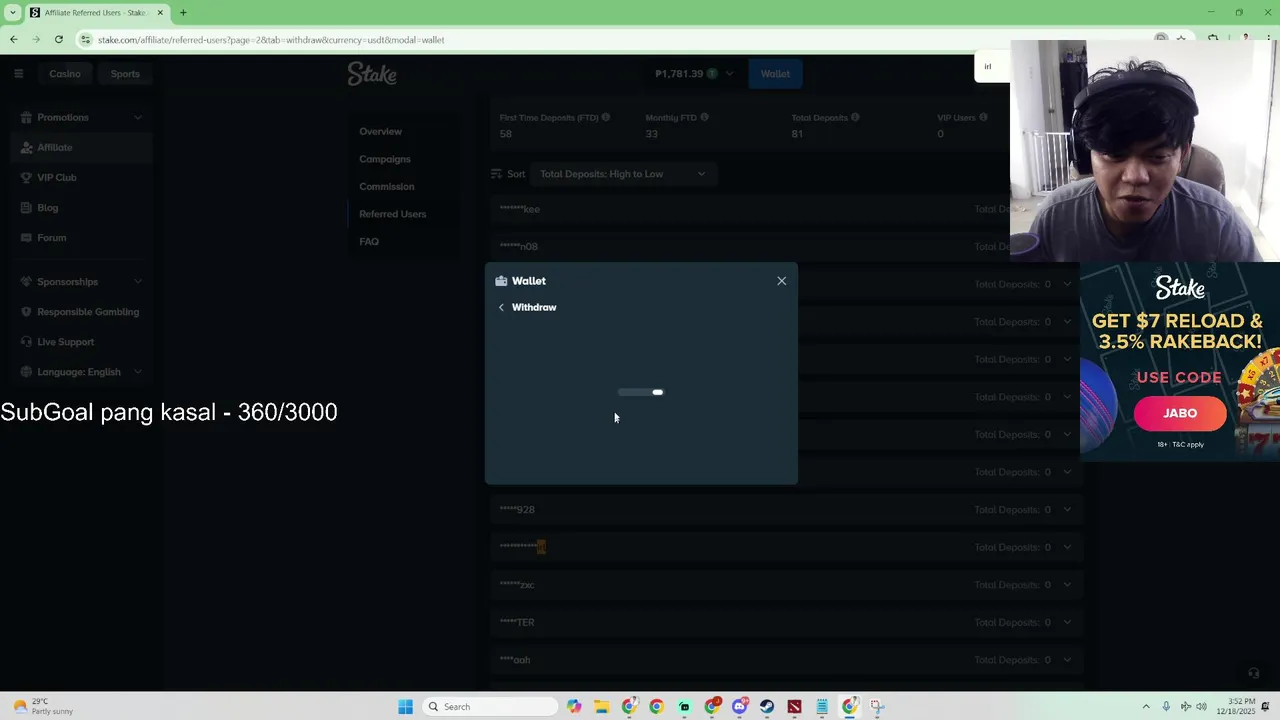Switch to the Sports section

click(125, 73)
